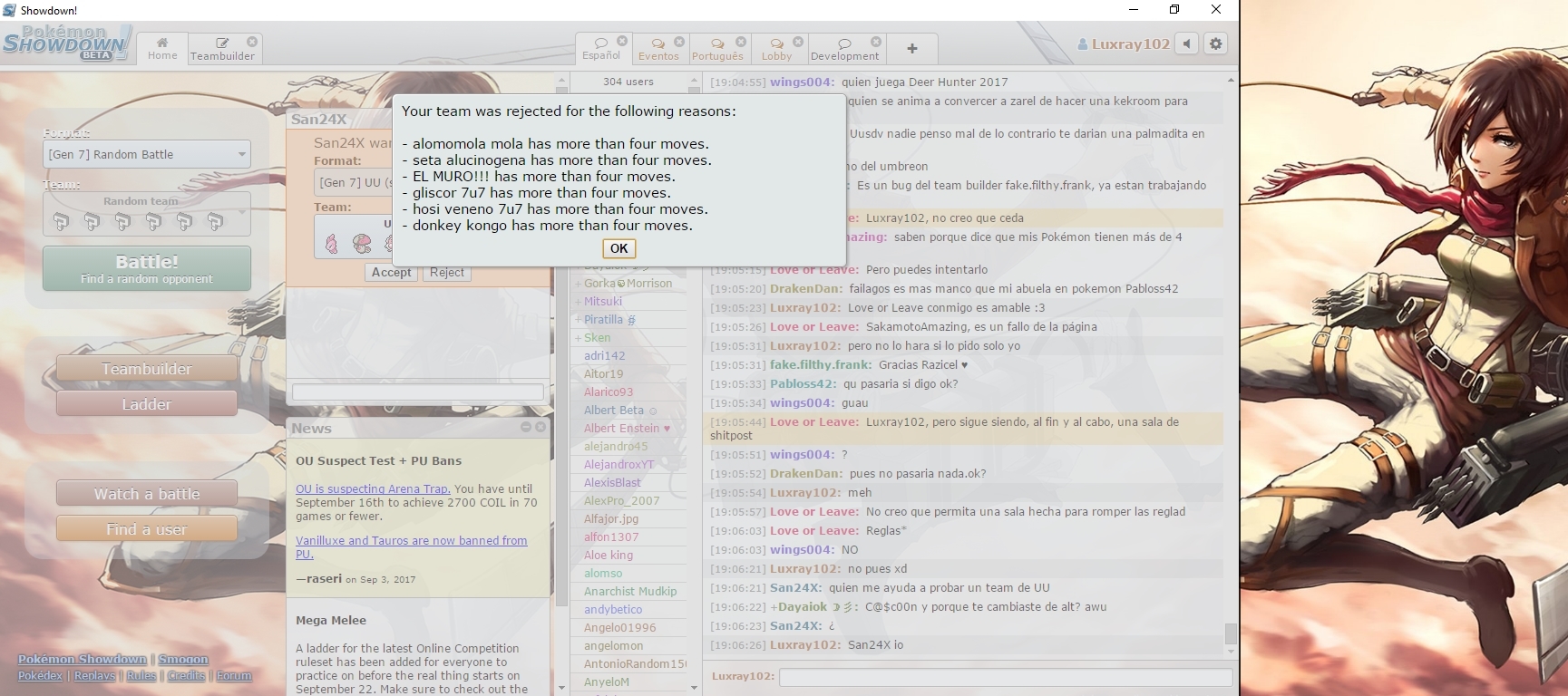Select user alfon1307 in the user list
This screenshot has height=696, width=1568.
(611, 536)
